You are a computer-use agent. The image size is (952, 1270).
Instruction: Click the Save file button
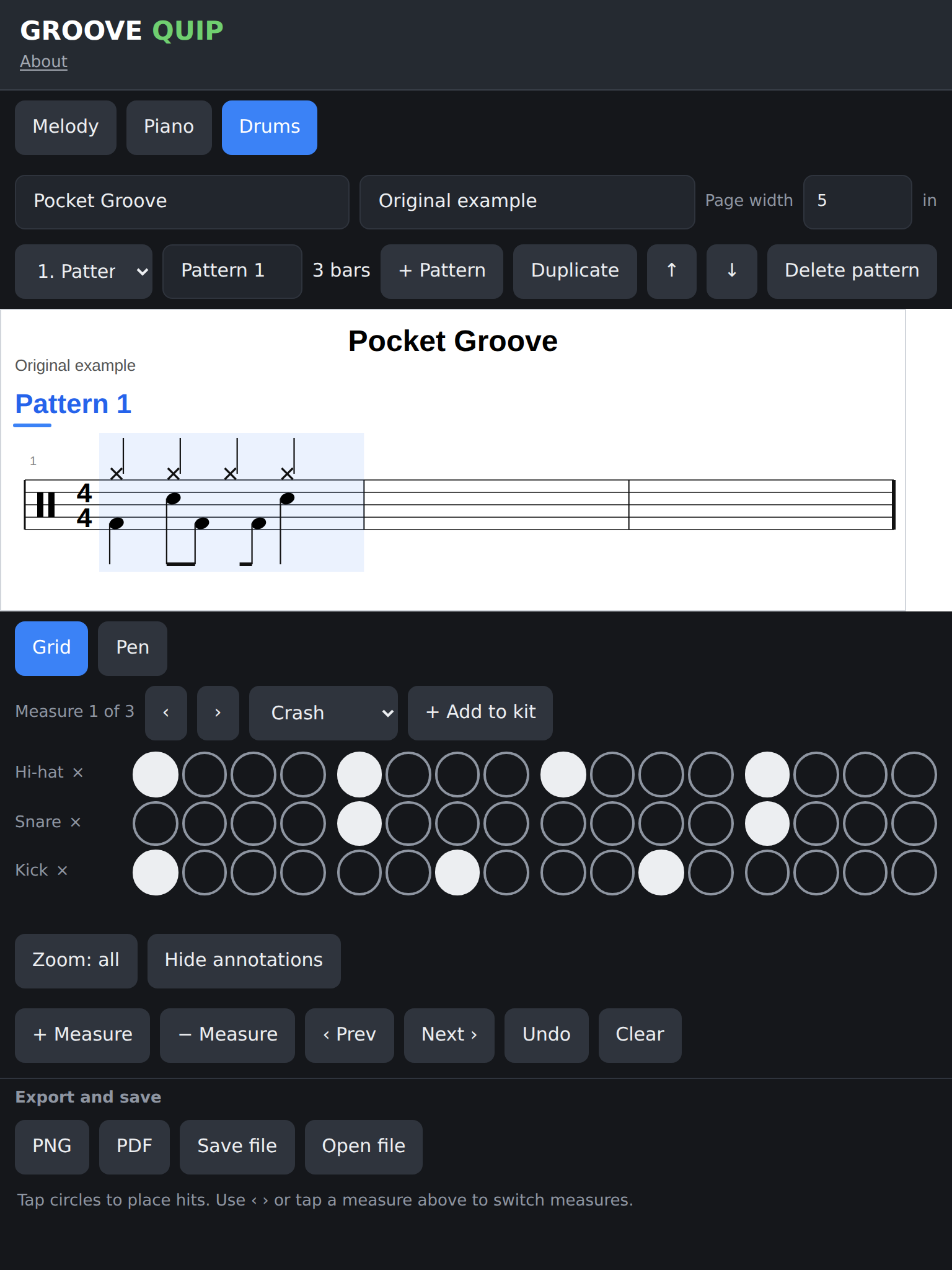(237, 1147)
